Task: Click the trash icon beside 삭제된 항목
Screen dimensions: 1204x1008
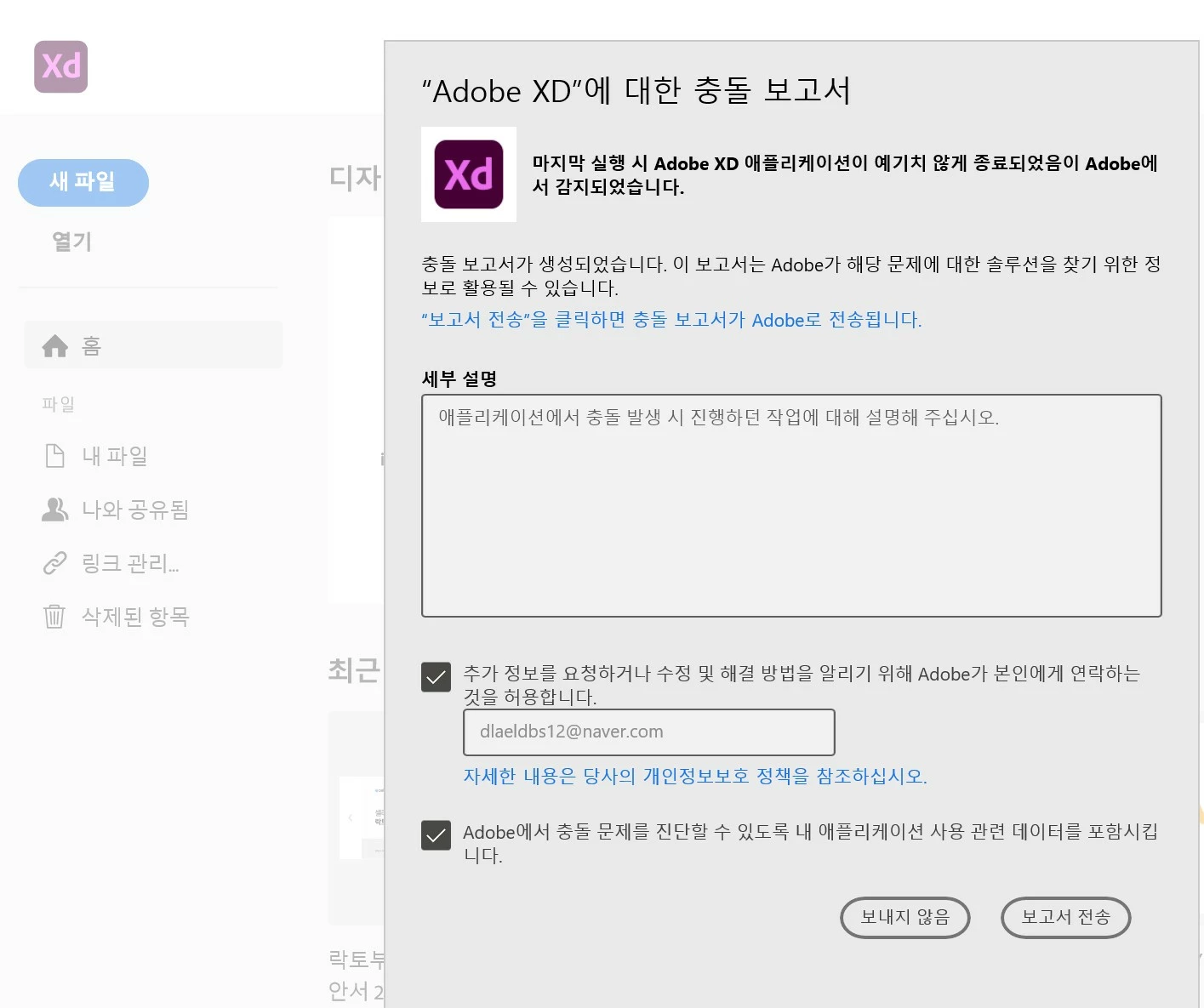Action: tap(54, 616)
